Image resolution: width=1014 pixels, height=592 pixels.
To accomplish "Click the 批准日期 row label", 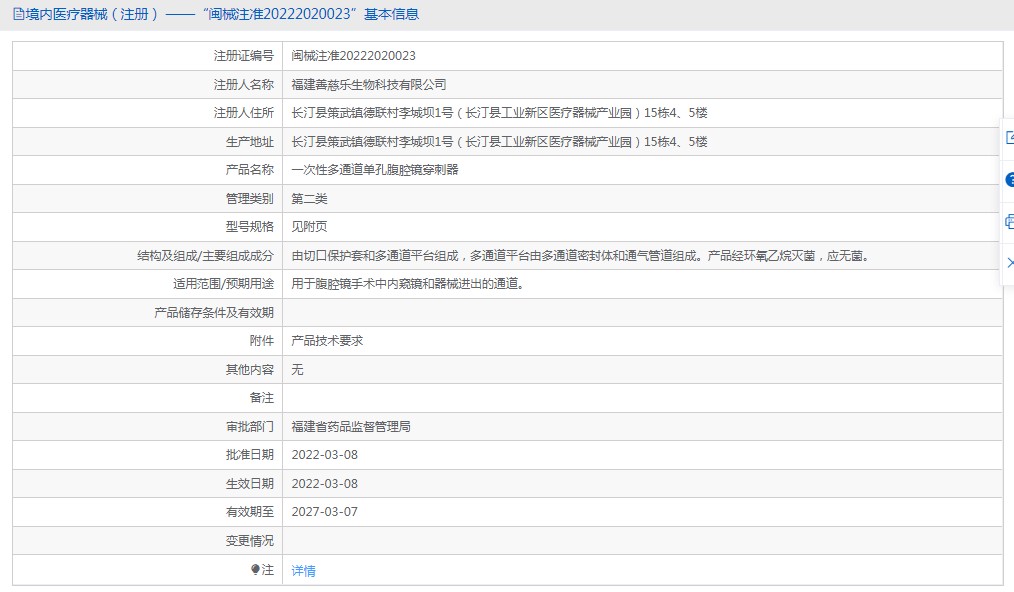I will tap(250, 454).
